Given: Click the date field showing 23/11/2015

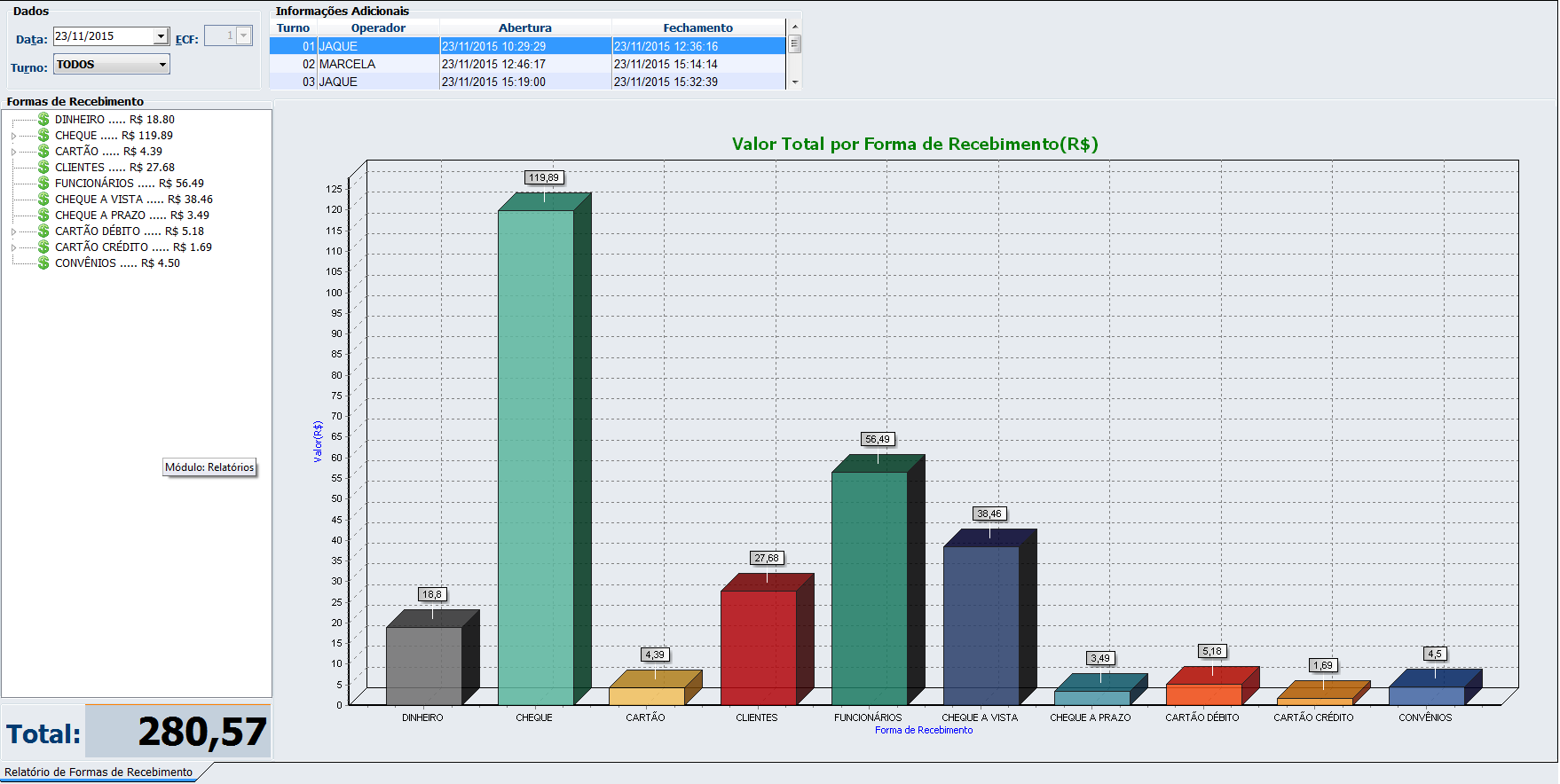Looking at the screenshot, I should tap(102, 36).
